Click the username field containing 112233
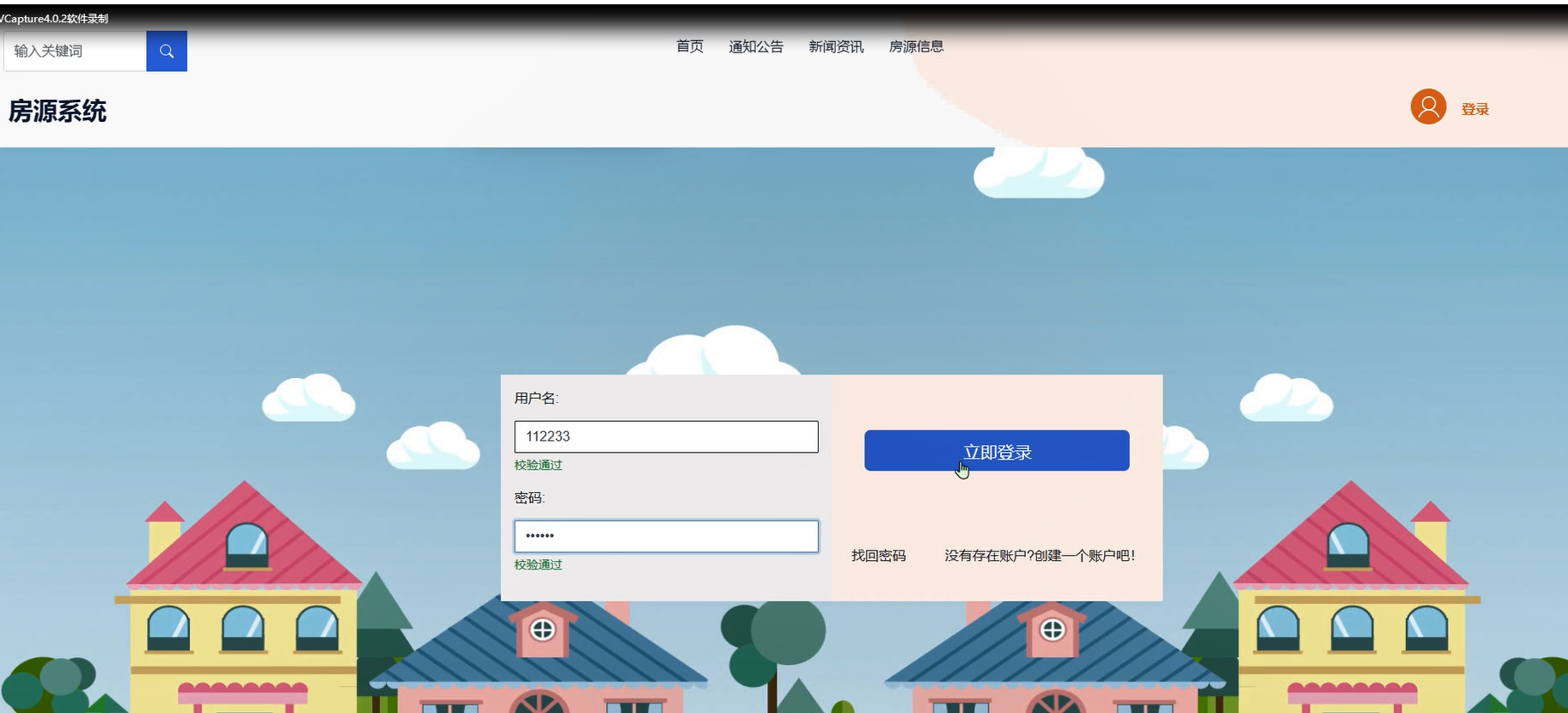This screenshot has height=713, width=1568. [x=667, y=436]
